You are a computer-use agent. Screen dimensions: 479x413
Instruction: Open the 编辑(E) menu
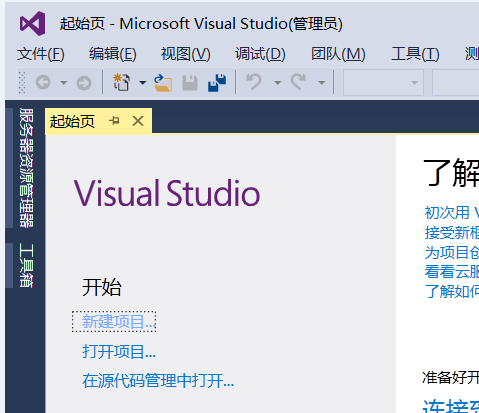click(113, 54)
